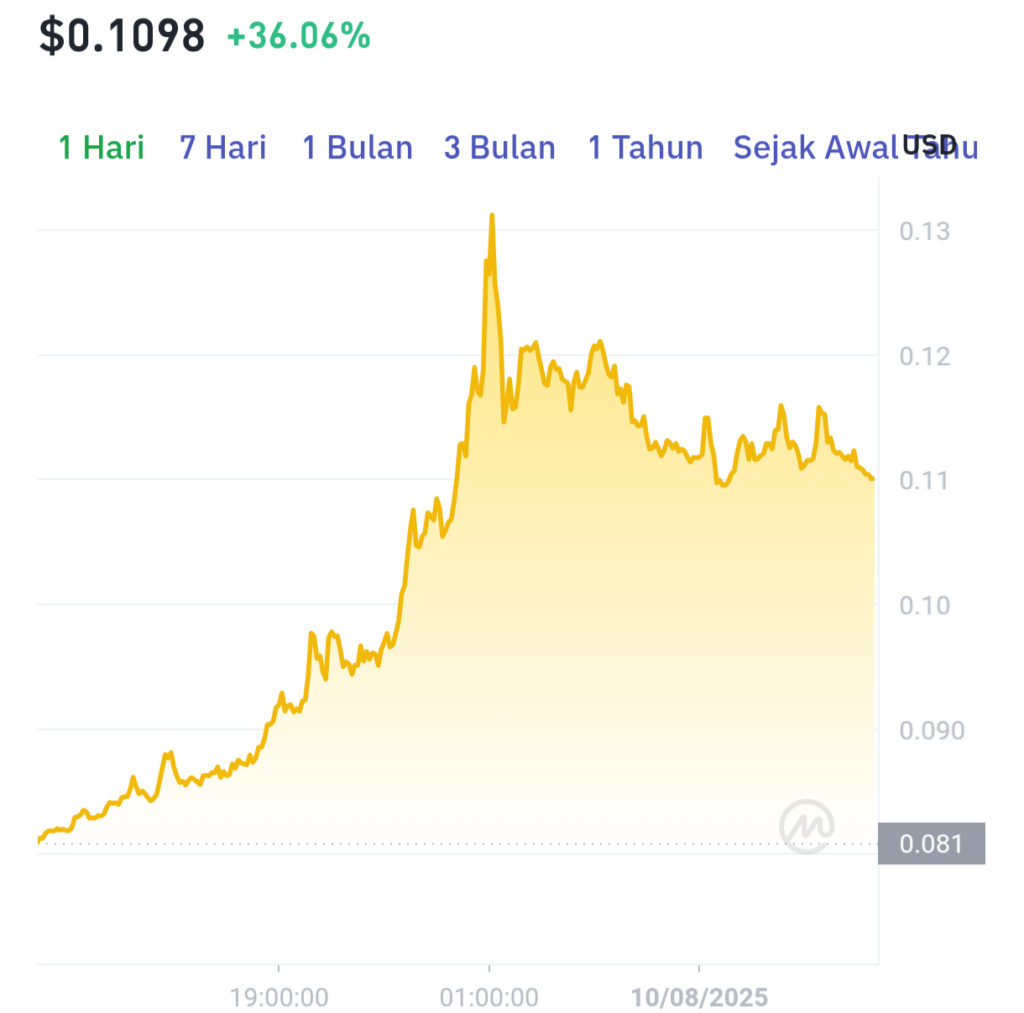Click the highest peak of the chart
The image size is (1024, 1013).
tap(492, 216)
